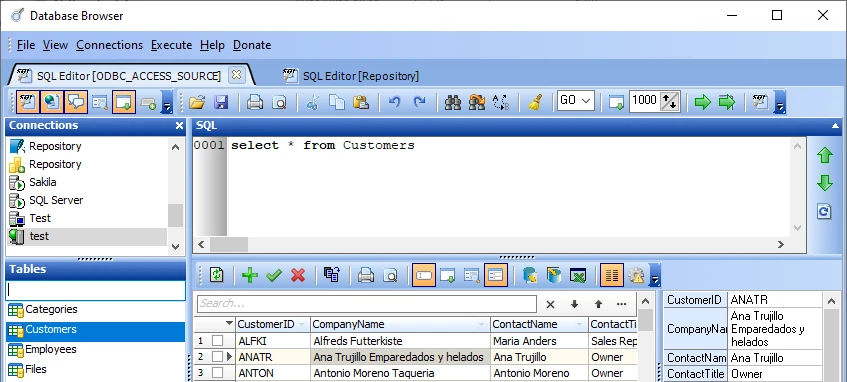Execute the query with the green arrow
847x382 pixels.
702,102
